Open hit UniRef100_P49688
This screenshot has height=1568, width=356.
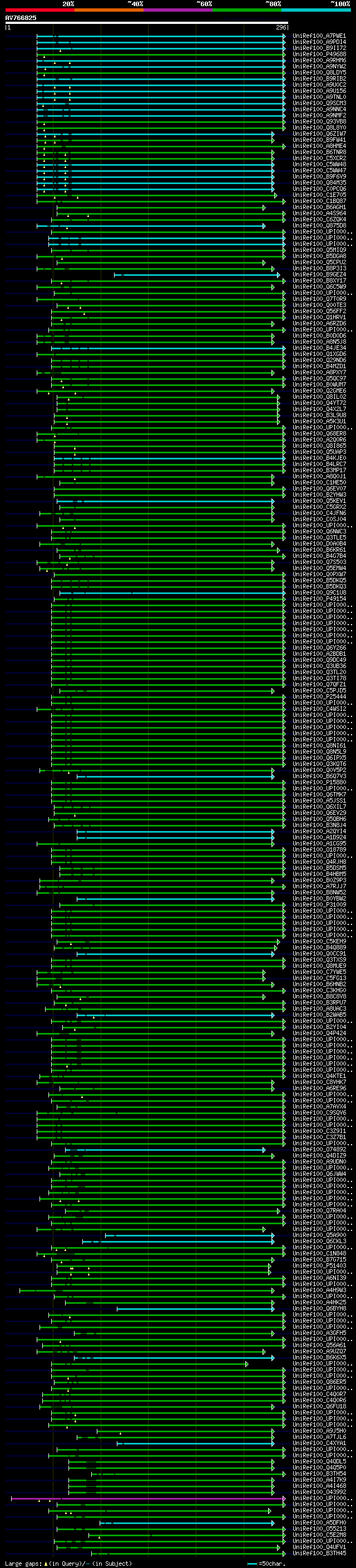point(319,54)
